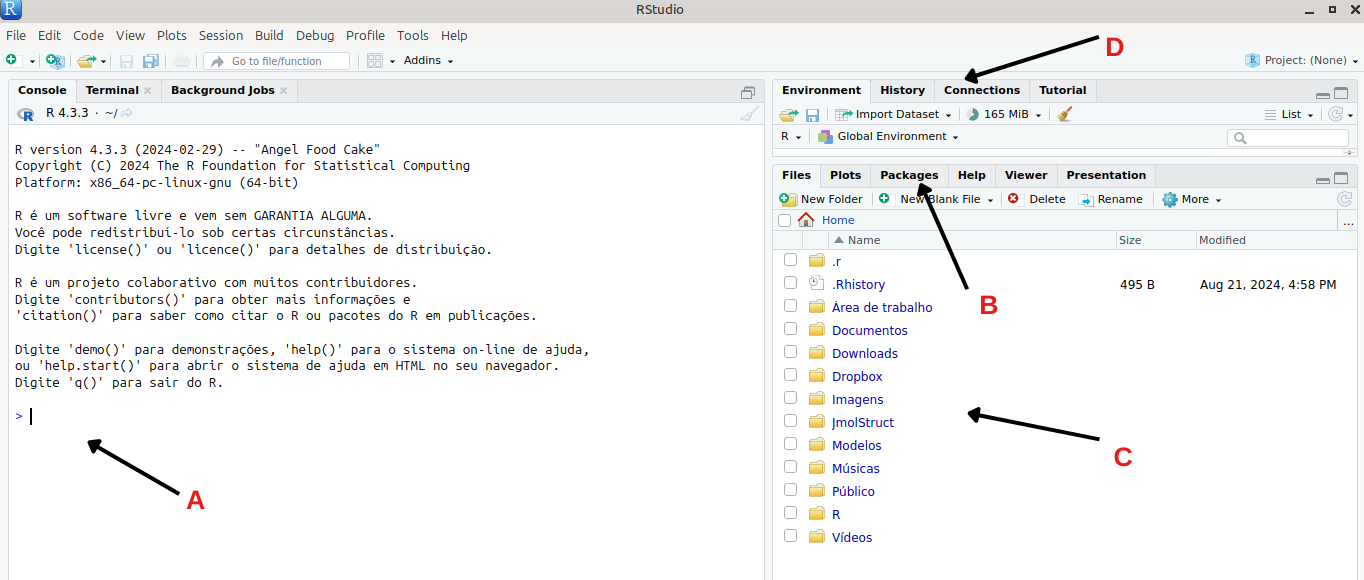
Task: Toggle the select-all checkbox beside Home path
Action: (784, 220)
